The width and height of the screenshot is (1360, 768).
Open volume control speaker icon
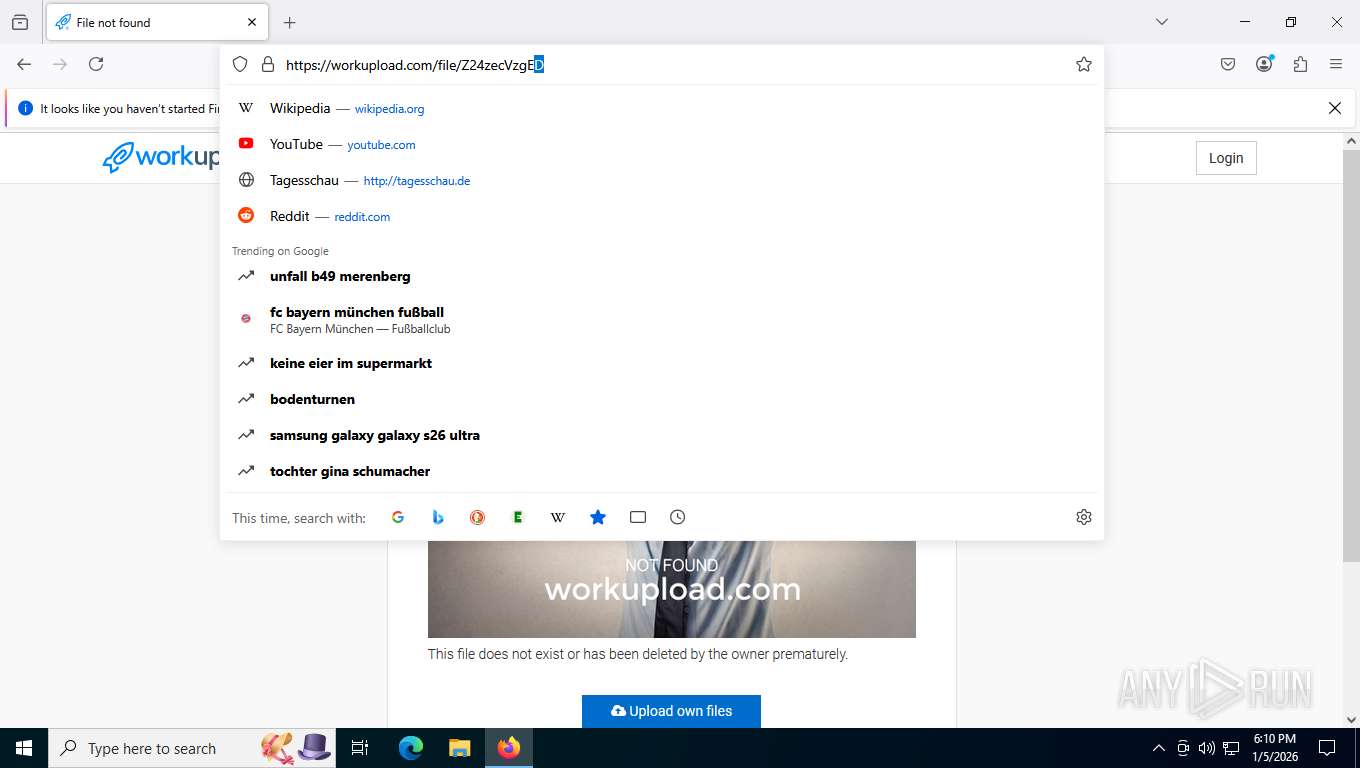(x=1206, y=748)
